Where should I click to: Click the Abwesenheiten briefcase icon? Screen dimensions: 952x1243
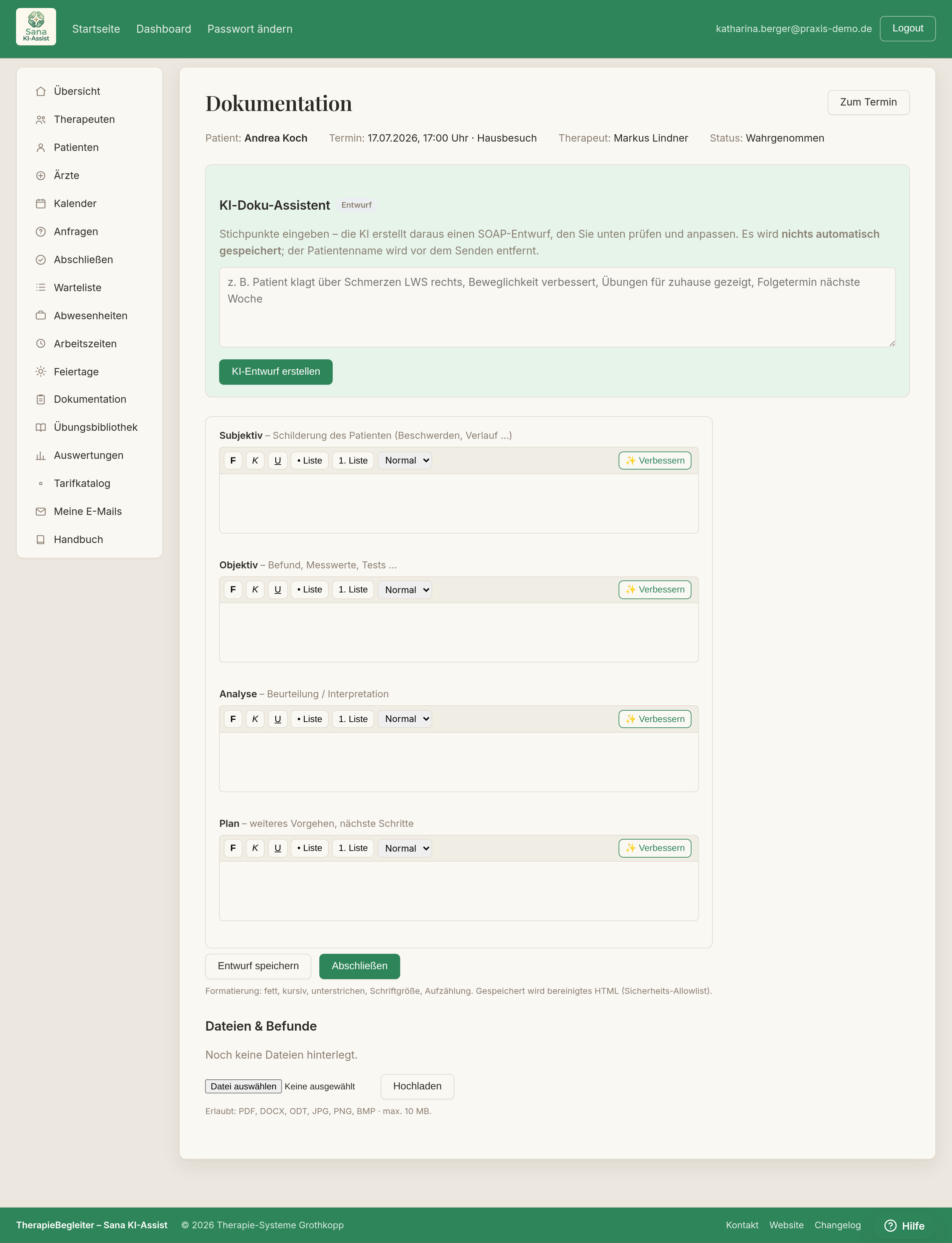[x=41, y=316]
